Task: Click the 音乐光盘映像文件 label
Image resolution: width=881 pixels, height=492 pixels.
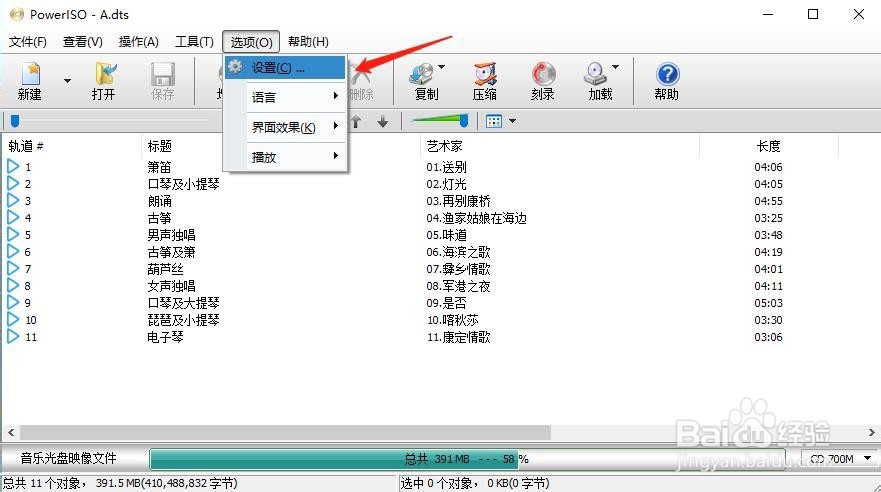Action: point(69,458)
